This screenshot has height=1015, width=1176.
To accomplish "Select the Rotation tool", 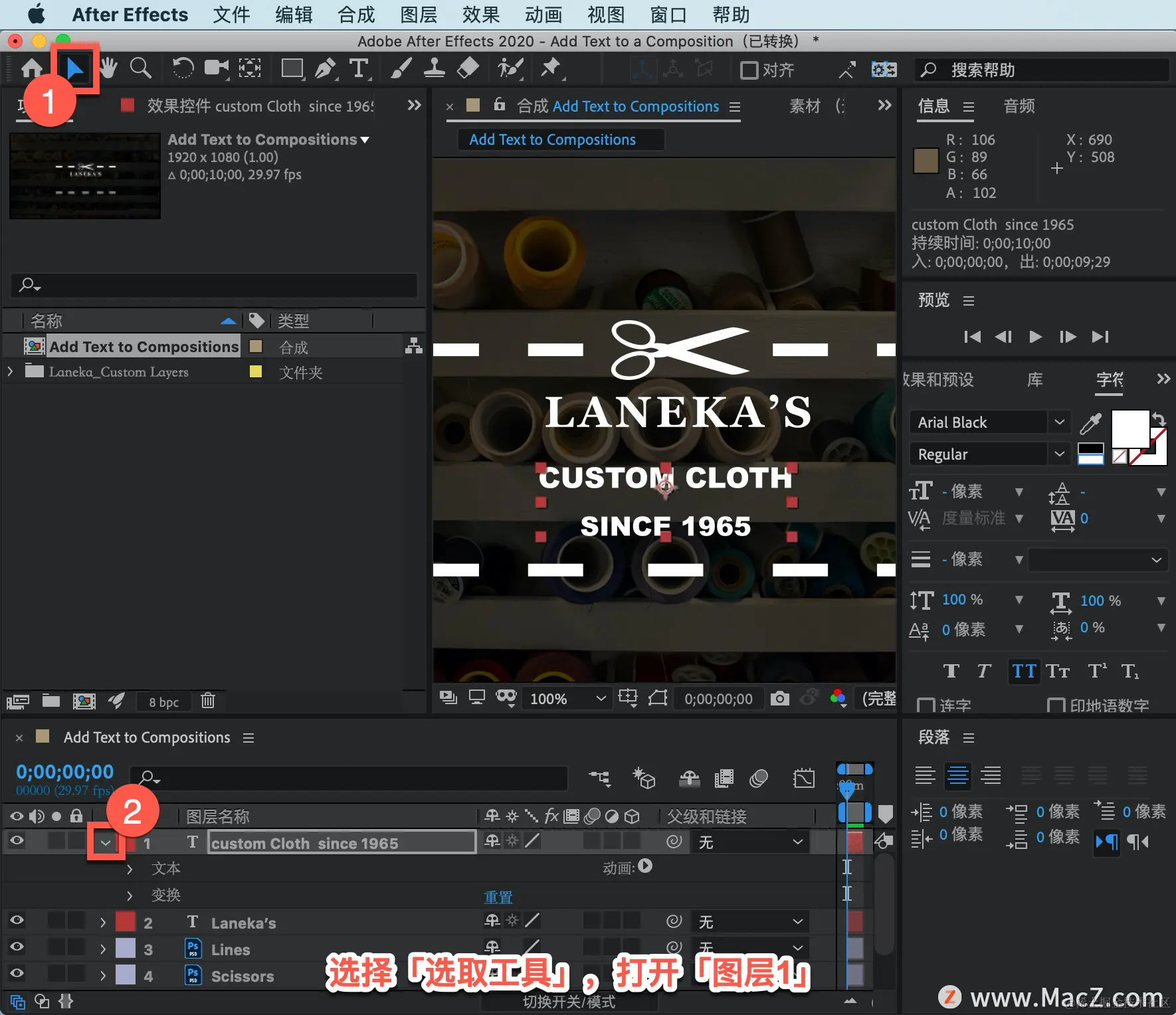I will click(183, 68).
